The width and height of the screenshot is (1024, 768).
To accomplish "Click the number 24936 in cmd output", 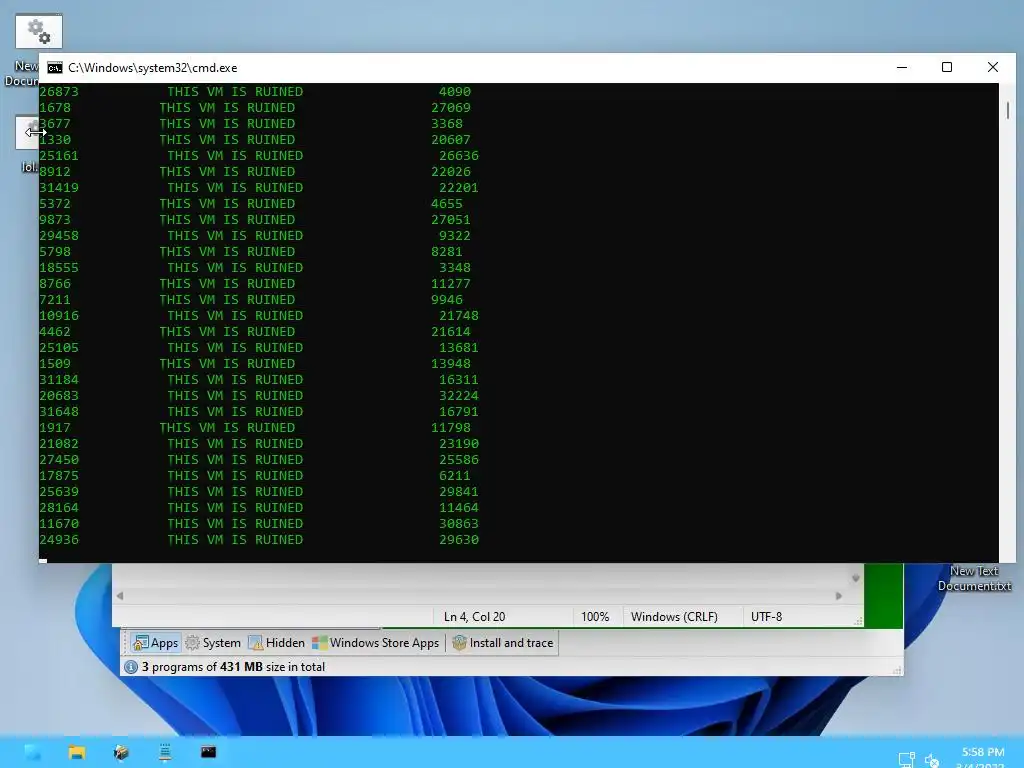I will [x=59, y=539].
